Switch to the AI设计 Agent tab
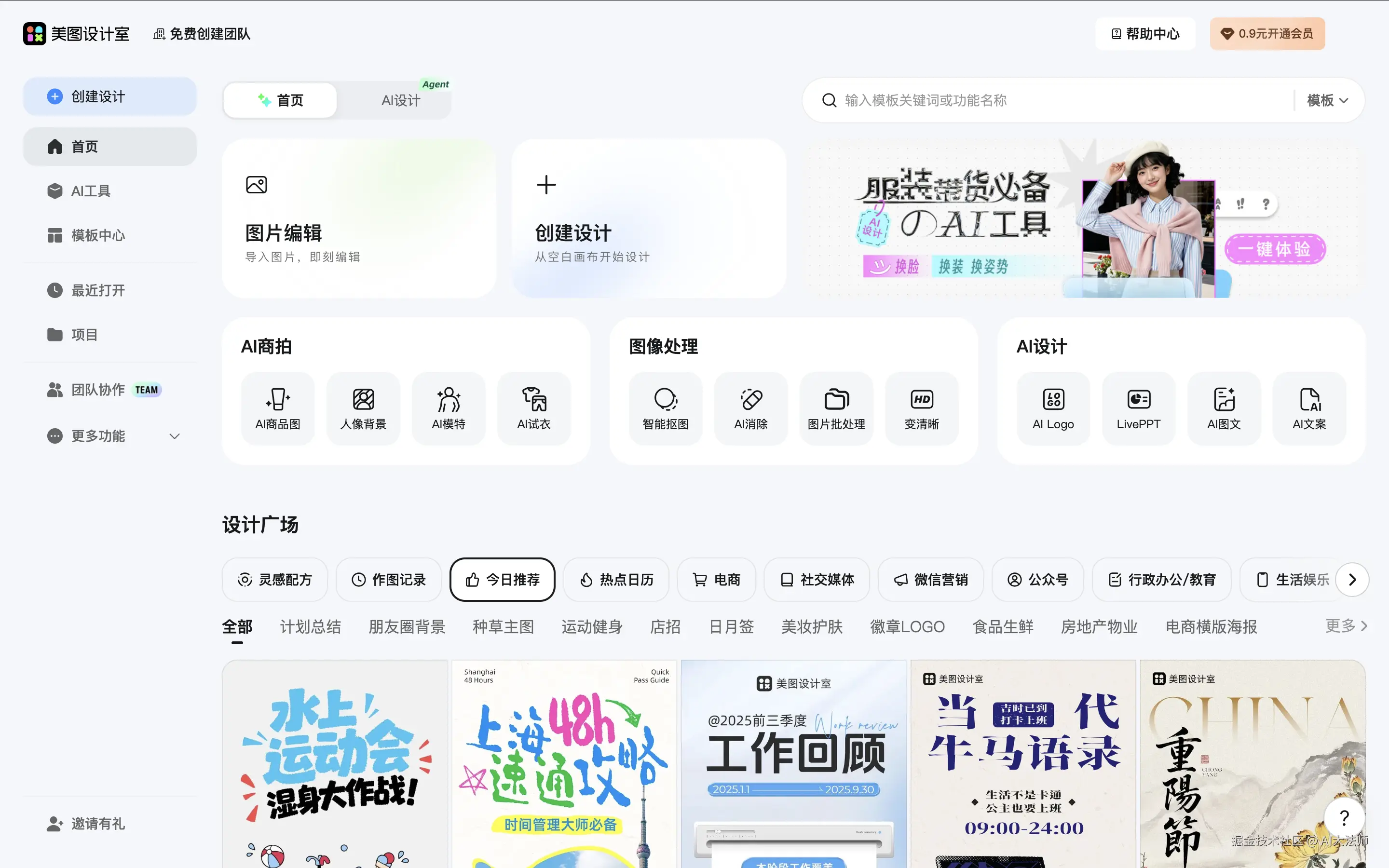Screen dimensions: 1389x868 click(401, 100)
